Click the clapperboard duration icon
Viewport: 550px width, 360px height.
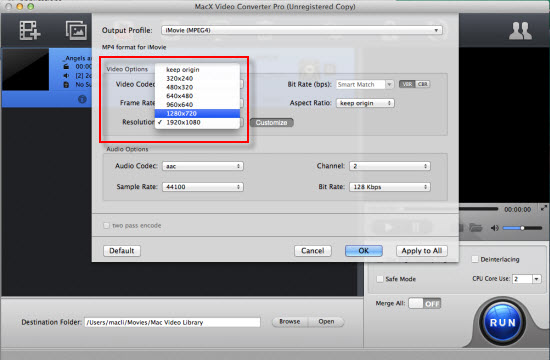pos(66,67)
